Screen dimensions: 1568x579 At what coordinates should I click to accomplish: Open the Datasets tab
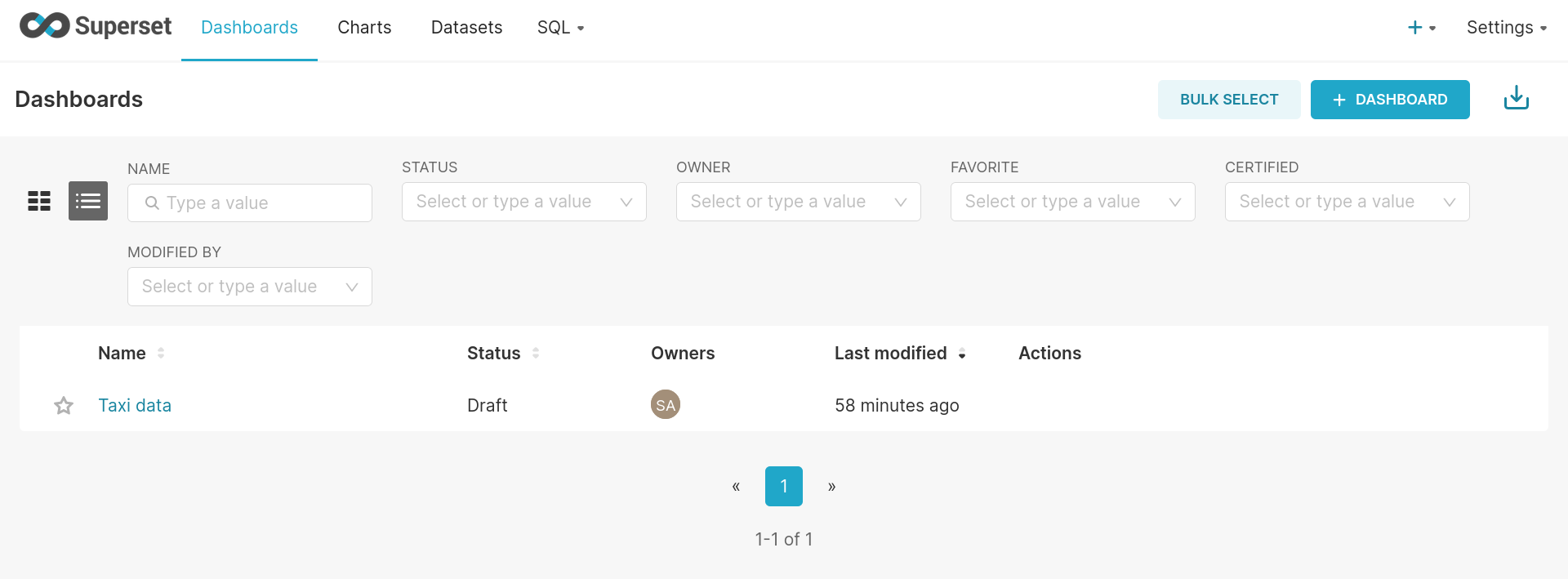466,28
